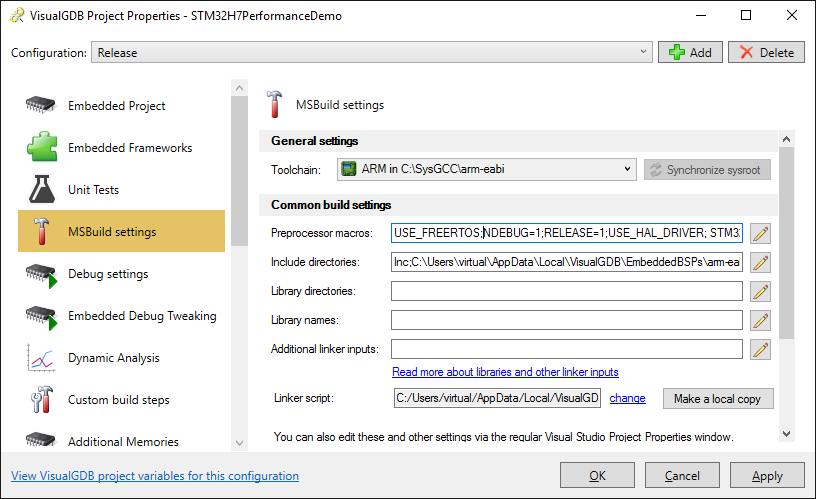
Task: Select the MSBuild settings page
Action: 121,231
